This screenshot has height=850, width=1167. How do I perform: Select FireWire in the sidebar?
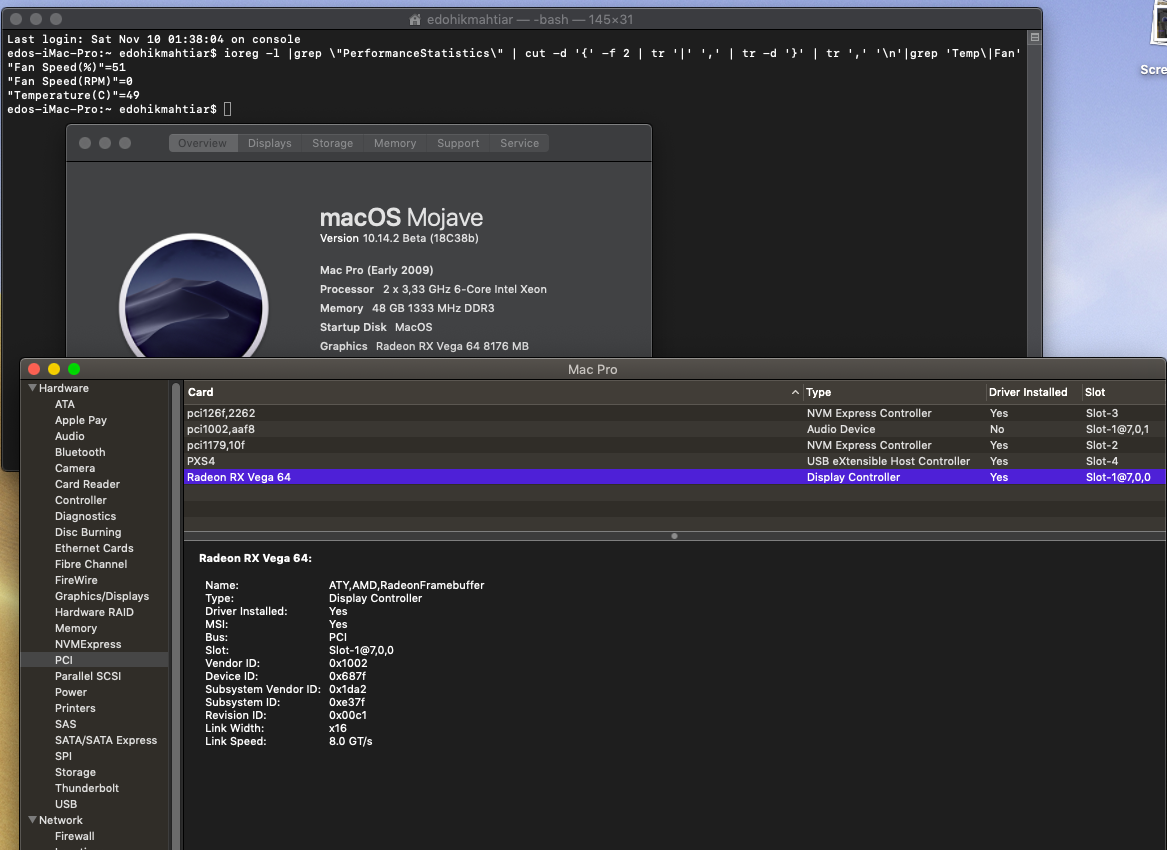pos(76,580)
